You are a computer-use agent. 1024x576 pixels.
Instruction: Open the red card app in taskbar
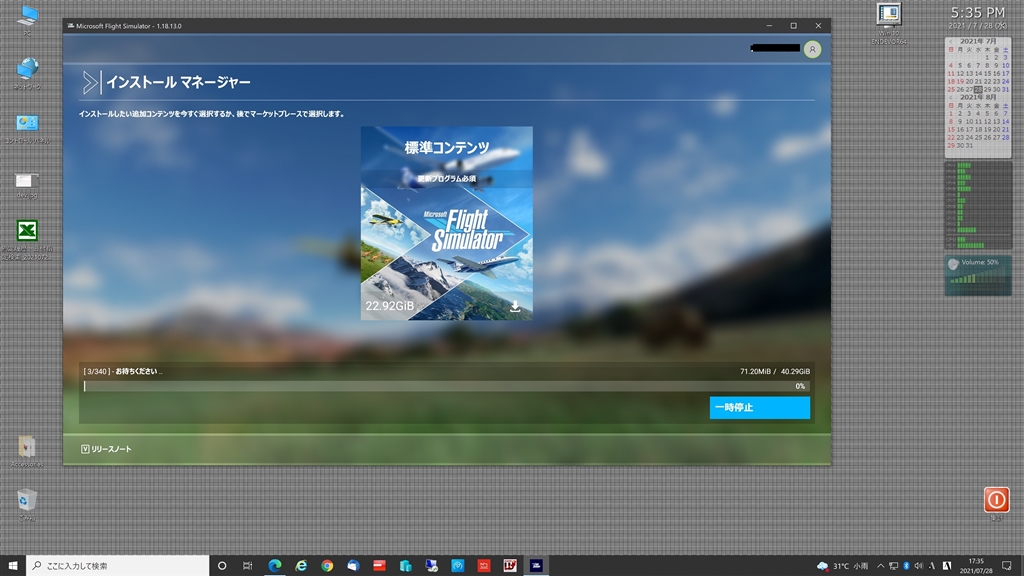[x=379, y=566]
